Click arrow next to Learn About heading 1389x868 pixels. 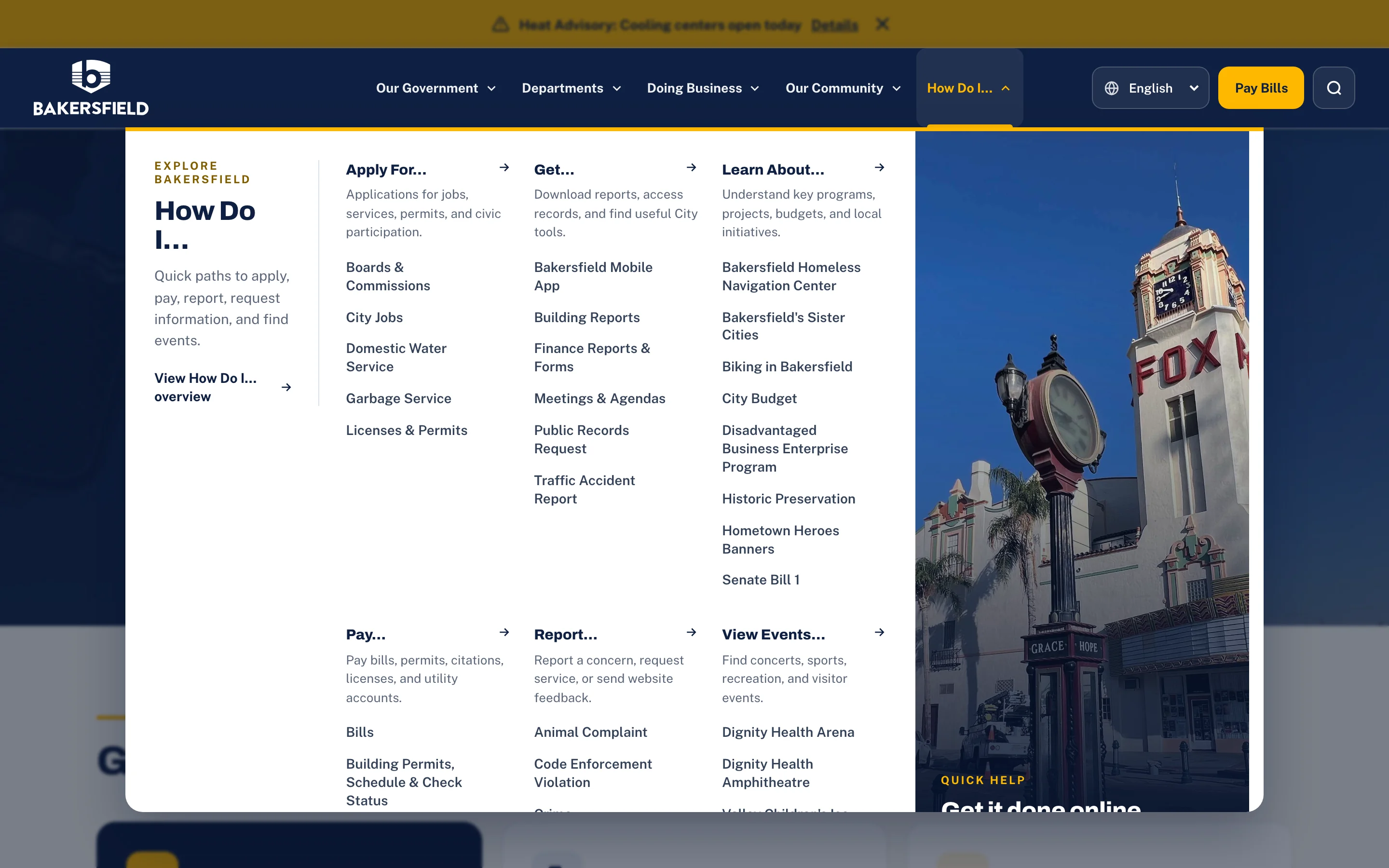(879, 168)
